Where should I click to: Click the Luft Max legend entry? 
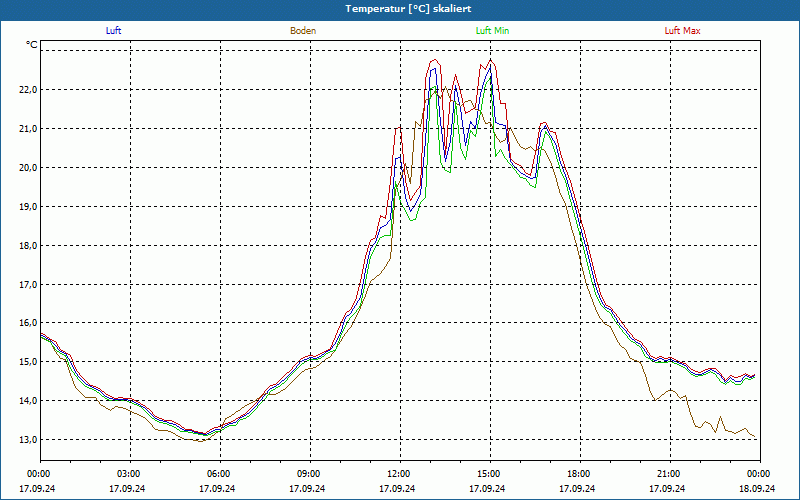682,31
